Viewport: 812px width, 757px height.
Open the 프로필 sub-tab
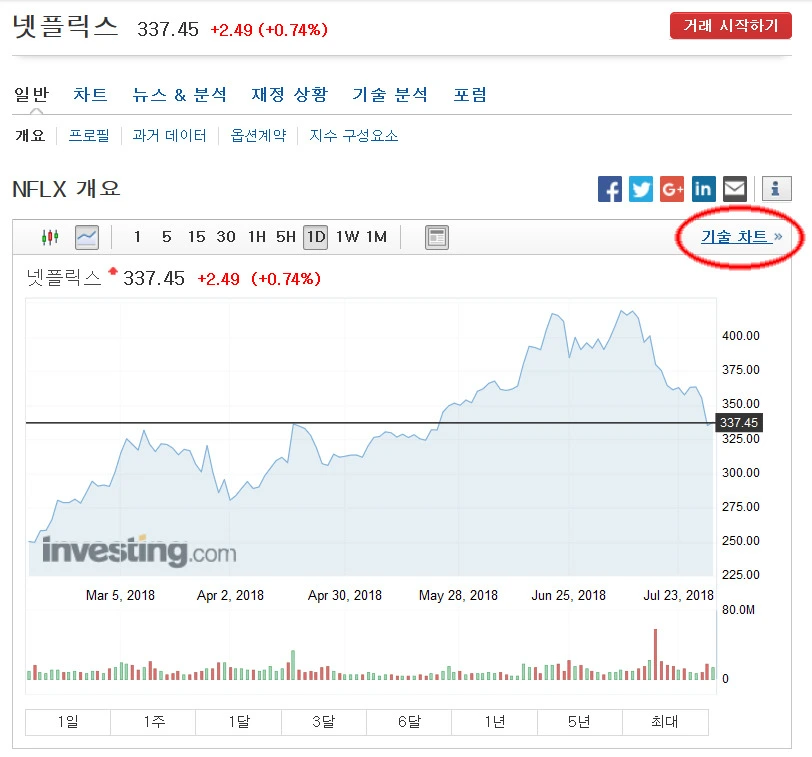coord(89,136)
